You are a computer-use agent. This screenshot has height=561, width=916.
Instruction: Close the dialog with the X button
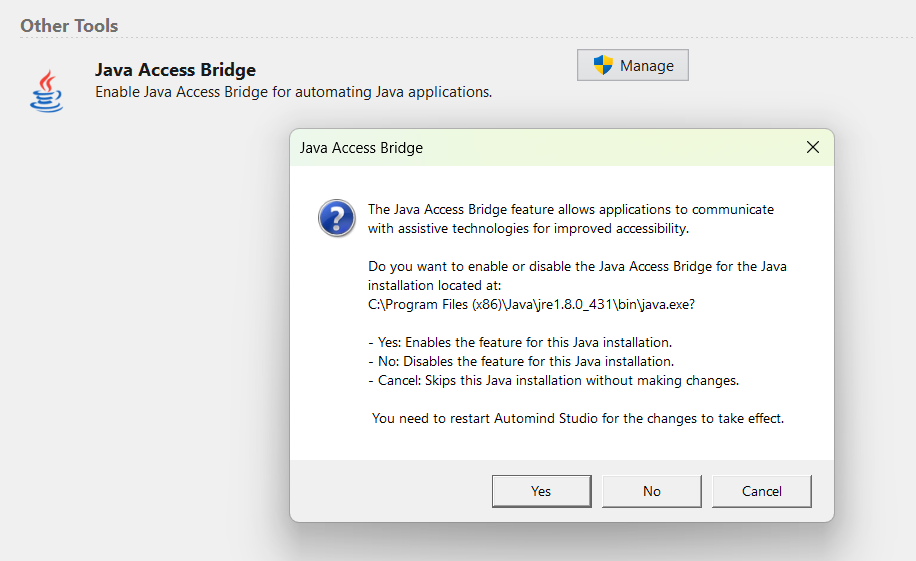coord(813,147)
